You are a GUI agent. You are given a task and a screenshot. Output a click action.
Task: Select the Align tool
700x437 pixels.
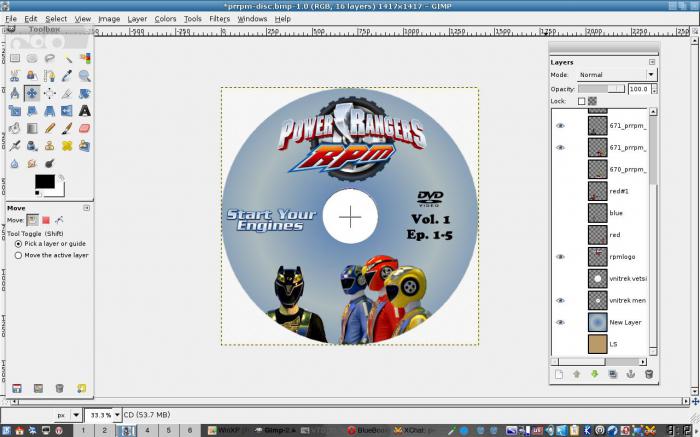click(x=50, y=93)
